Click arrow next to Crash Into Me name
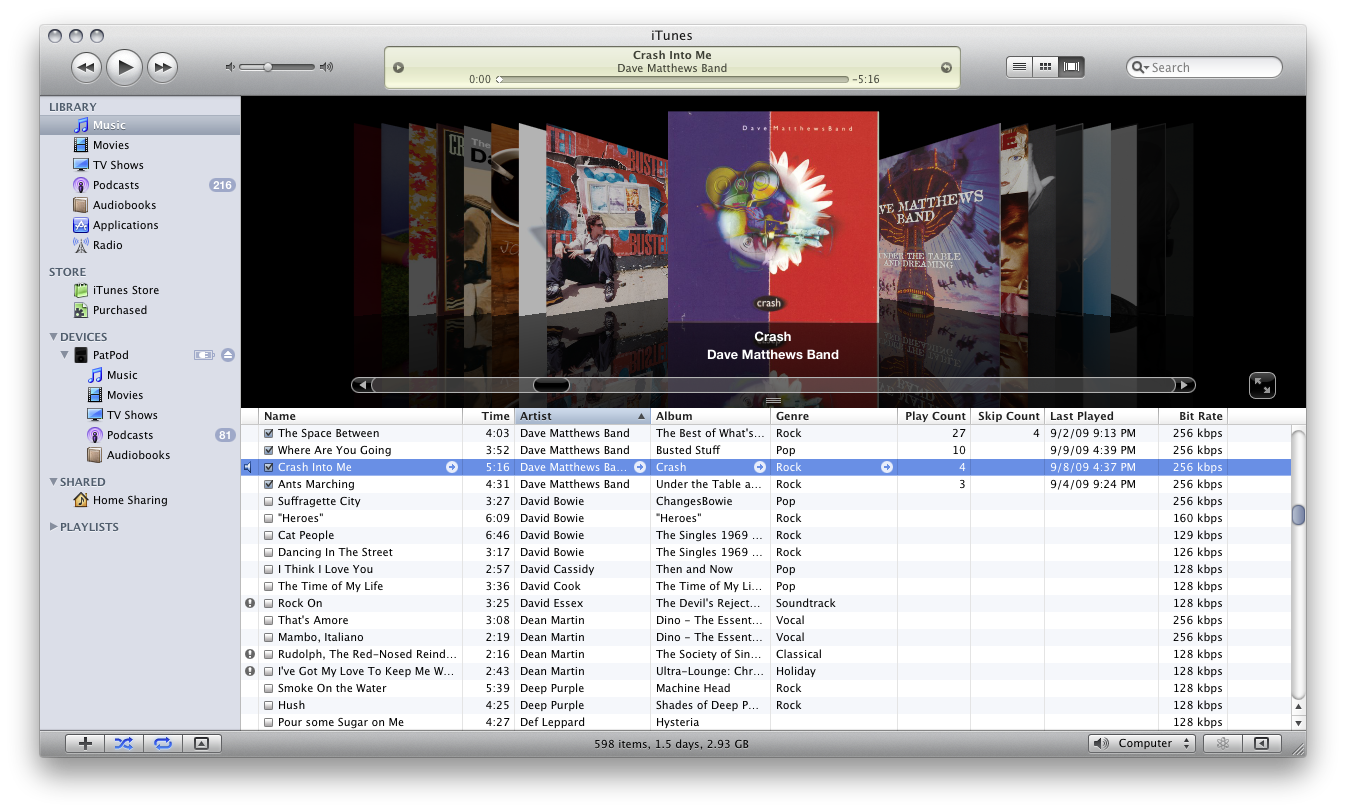1346x812 pixels. tap(452, 467)
